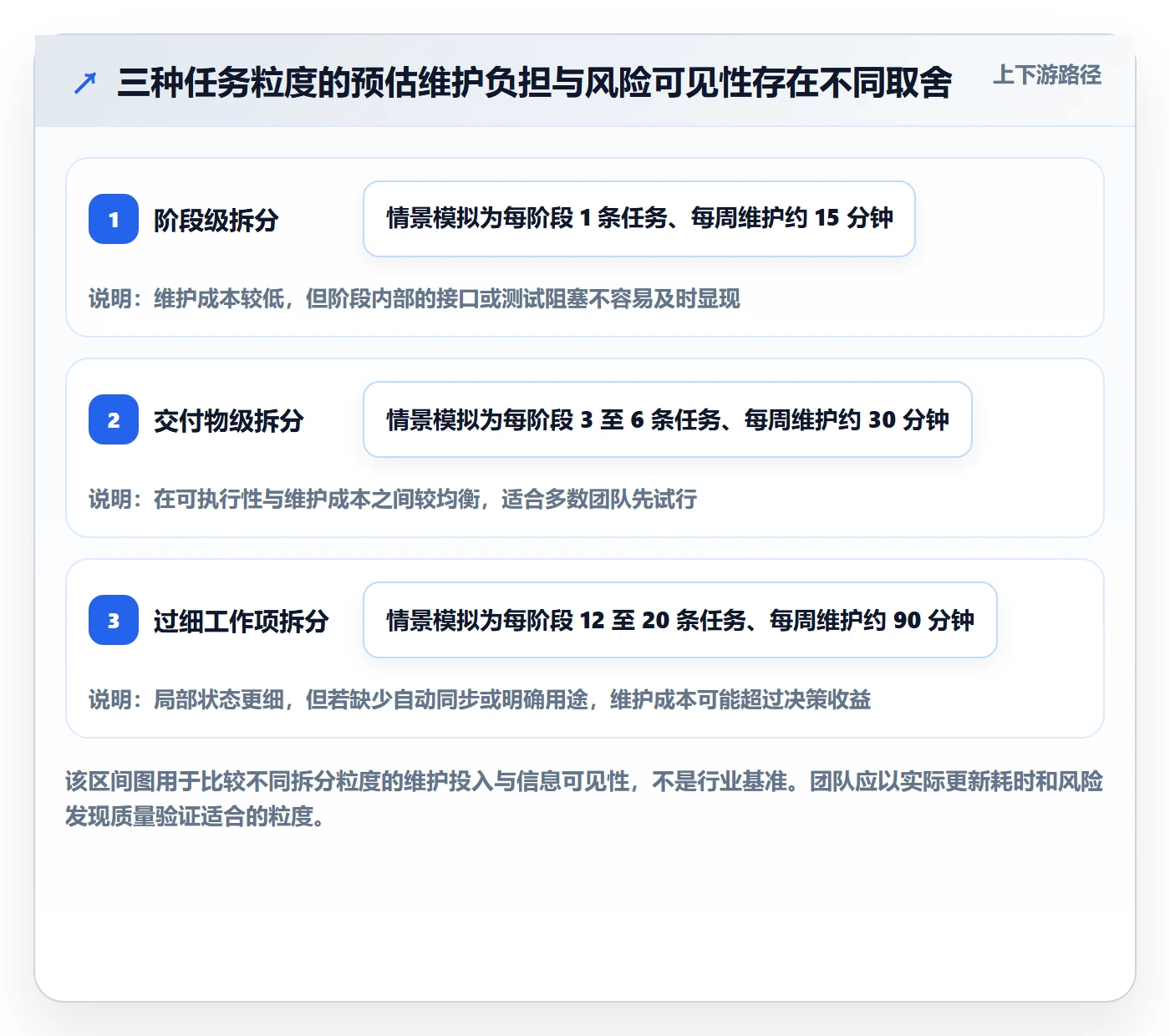Click the number 2 badge for 交付物级拆分
Viewport: 1170px width, 1036px height.
(114, 419)
